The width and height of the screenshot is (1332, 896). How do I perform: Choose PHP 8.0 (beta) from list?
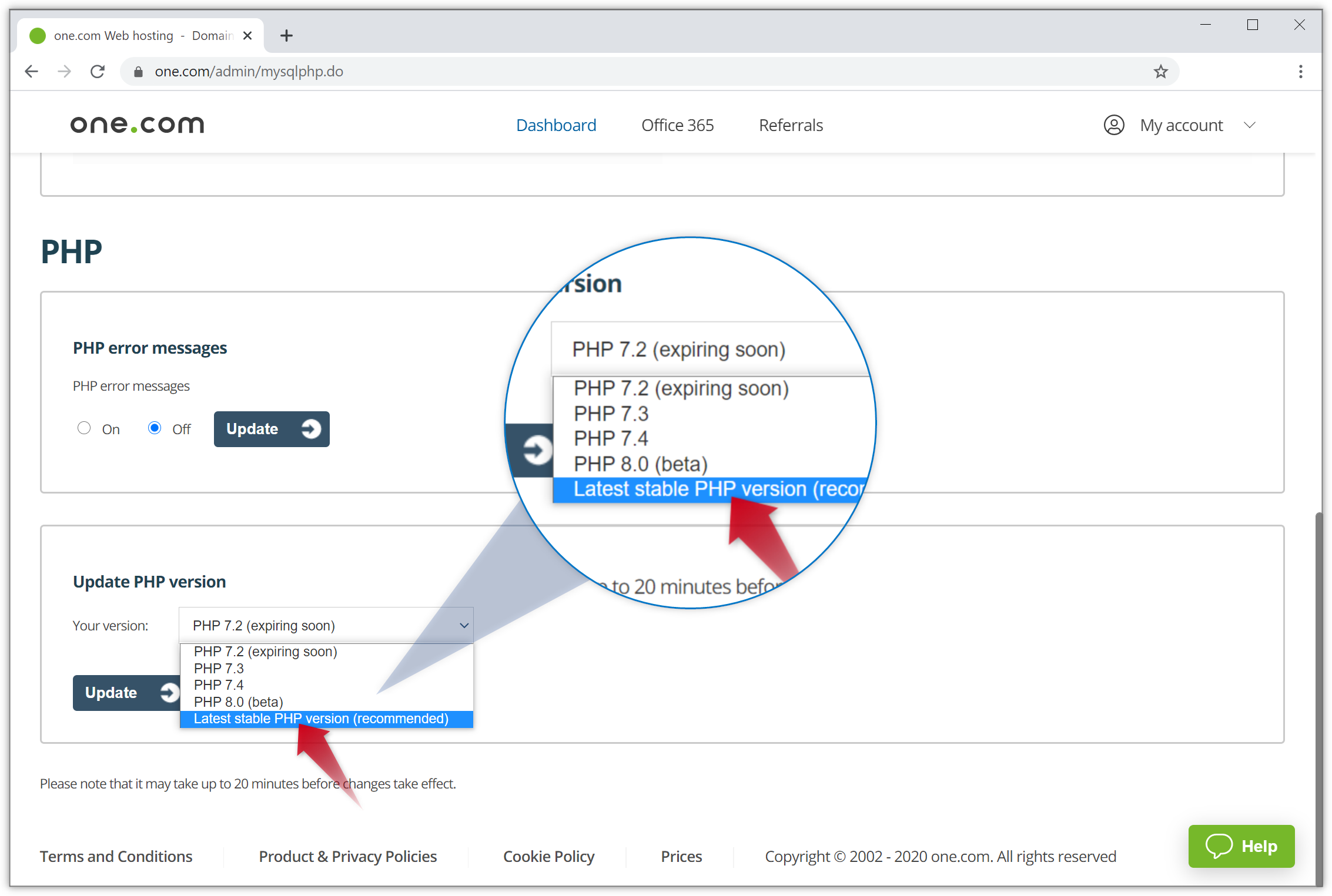326,702
